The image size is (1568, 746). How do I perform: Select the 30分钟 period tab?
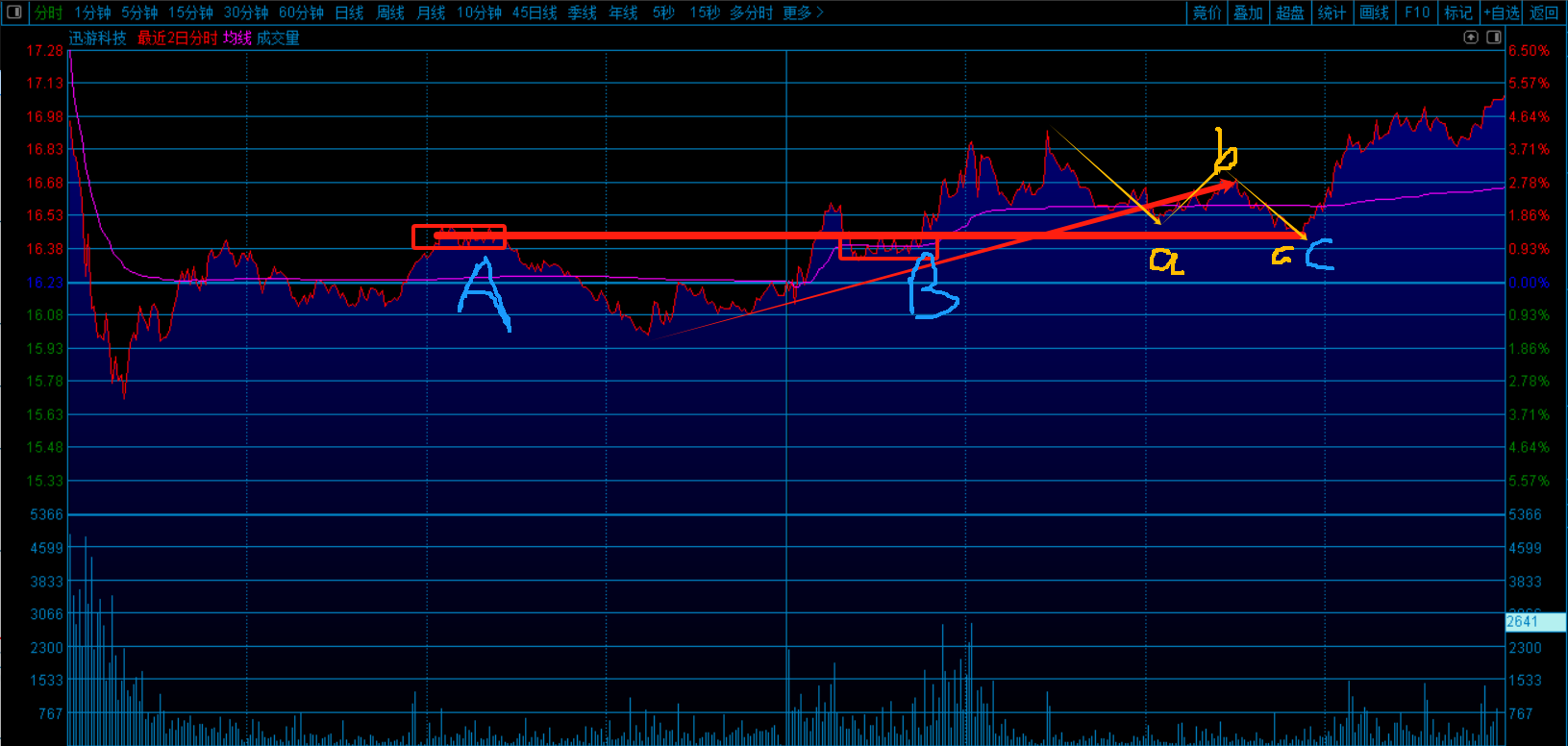(246, 12)
